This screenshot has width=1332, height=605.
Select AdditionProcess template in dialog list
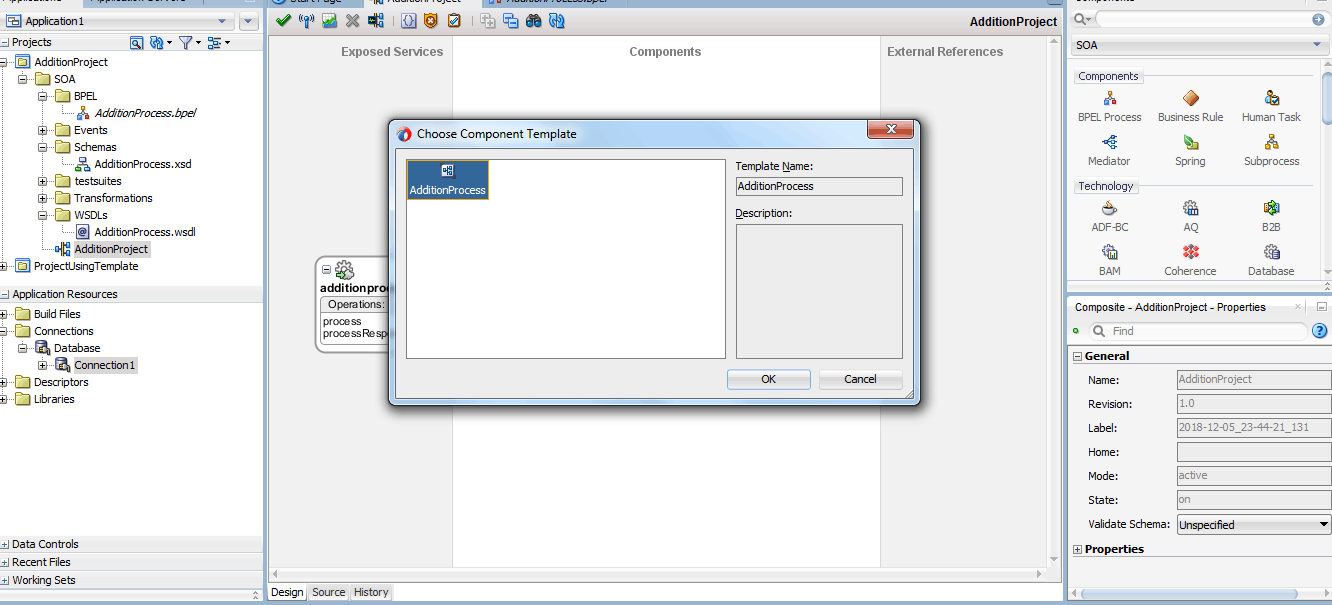click(447, 180)
